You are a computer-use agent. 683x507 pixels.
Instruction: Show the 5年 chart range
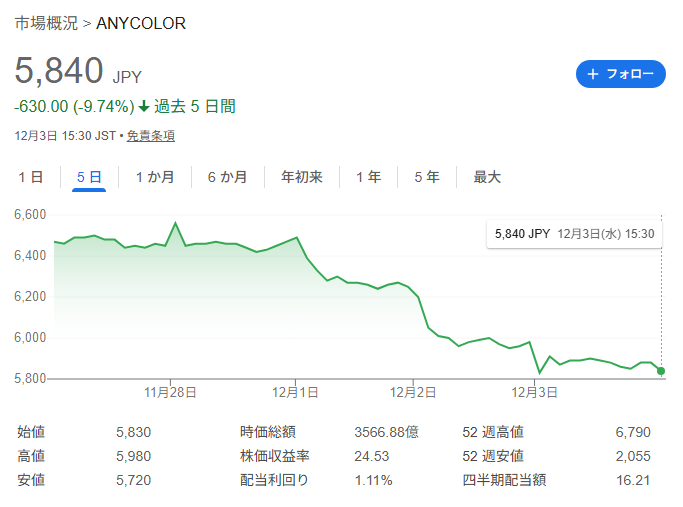click(427, 177)
